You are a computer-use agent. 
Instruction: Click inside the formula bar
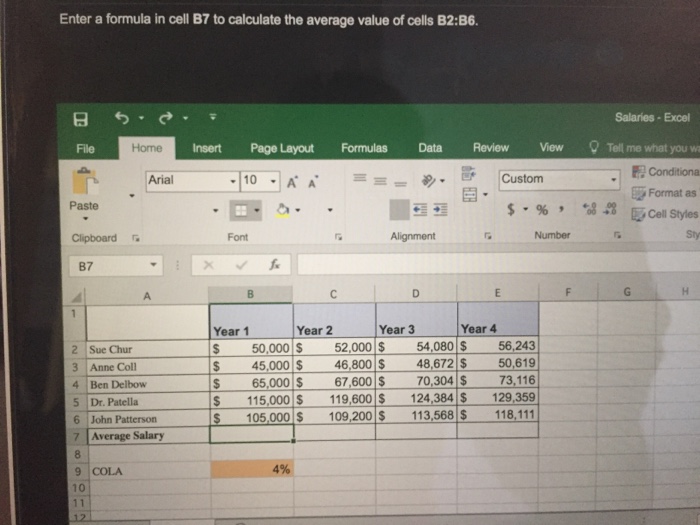coord(498,263)
